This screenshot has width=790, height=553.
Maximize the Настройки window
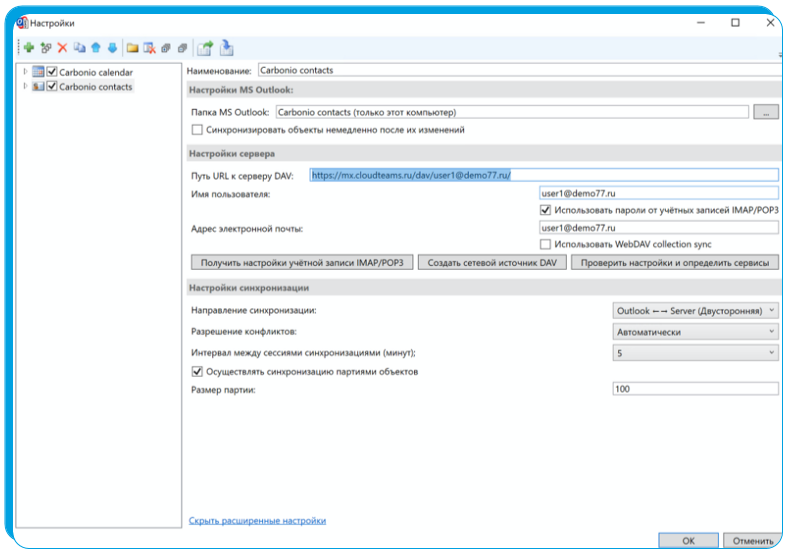(x=735, y=23)
